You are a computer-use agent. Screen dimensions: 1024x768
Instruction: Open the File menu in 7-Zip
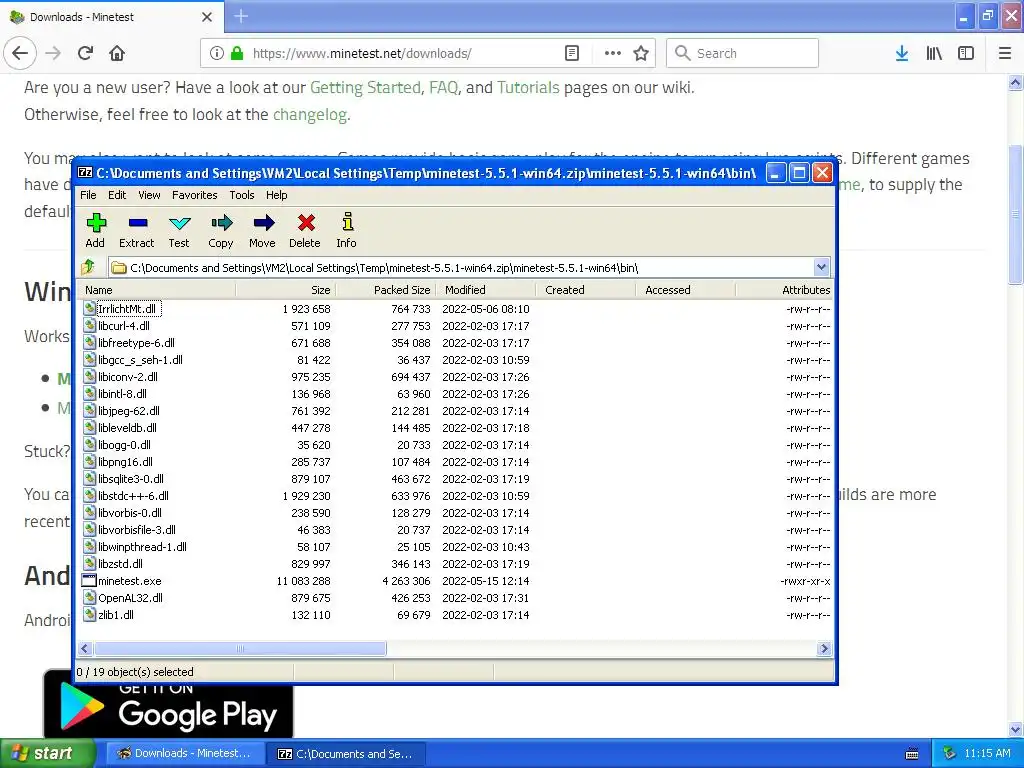click(x=88, y=195)
